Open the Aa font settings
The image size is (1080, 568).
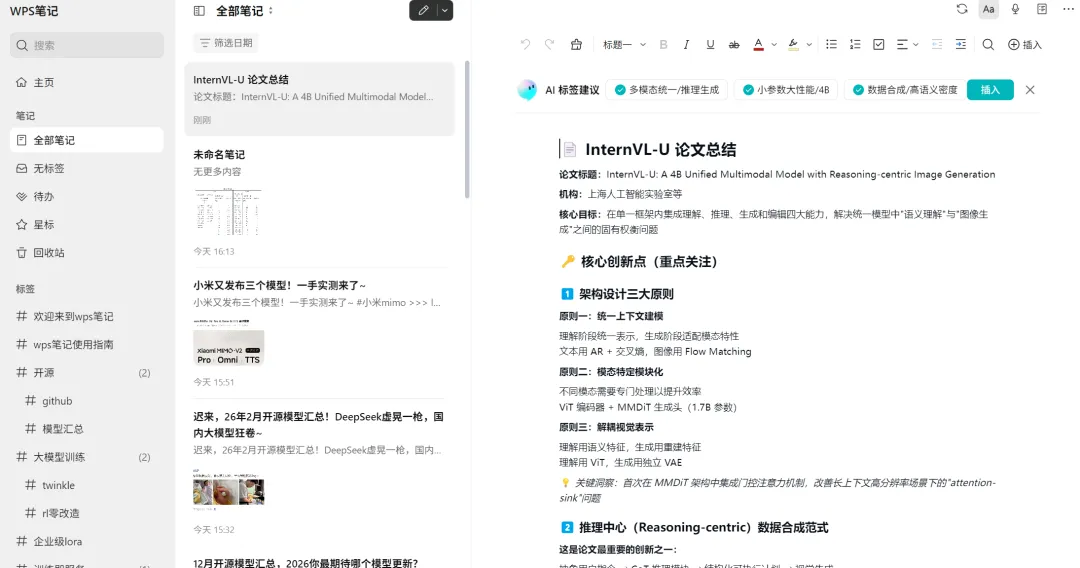tap(988, 9)
